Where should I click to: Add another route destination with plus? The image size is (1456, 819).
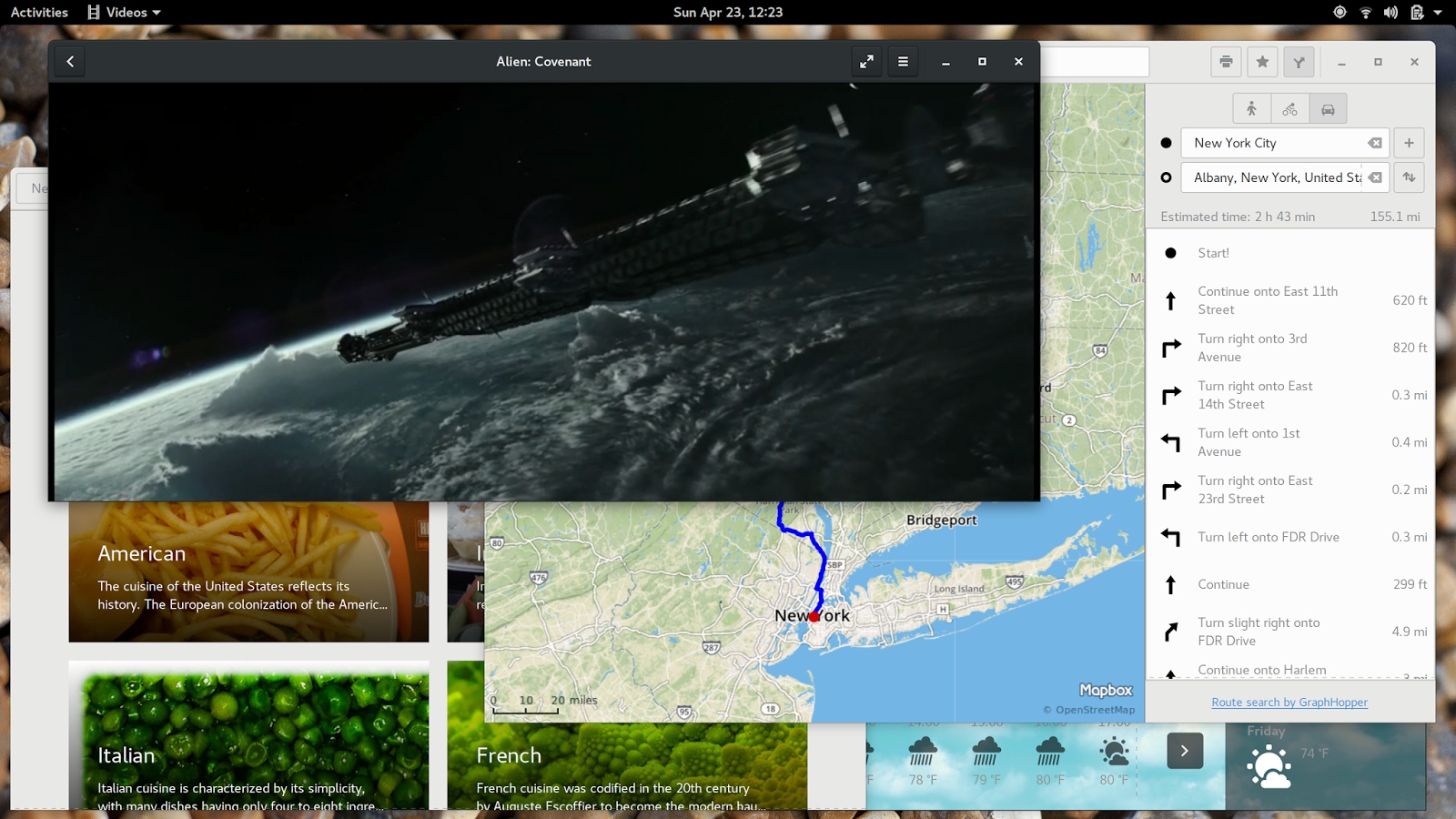pyautogui.click(x=1409, y=143)
